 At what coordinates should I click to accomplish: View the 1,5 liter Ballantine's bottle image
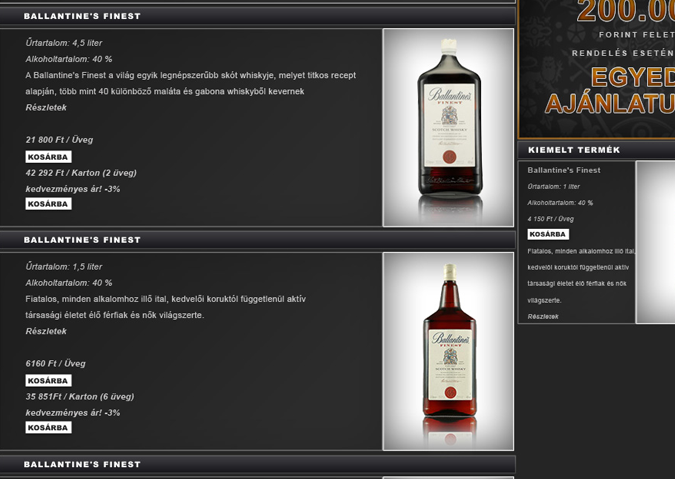(448, 351)
